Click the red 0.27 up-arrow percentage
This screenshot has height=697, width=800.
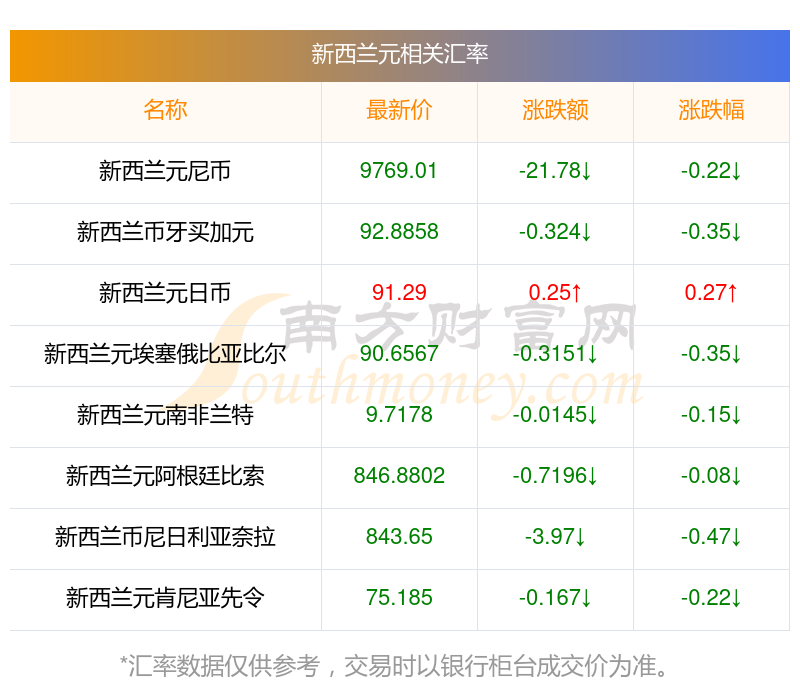click(x=711, y=293)
